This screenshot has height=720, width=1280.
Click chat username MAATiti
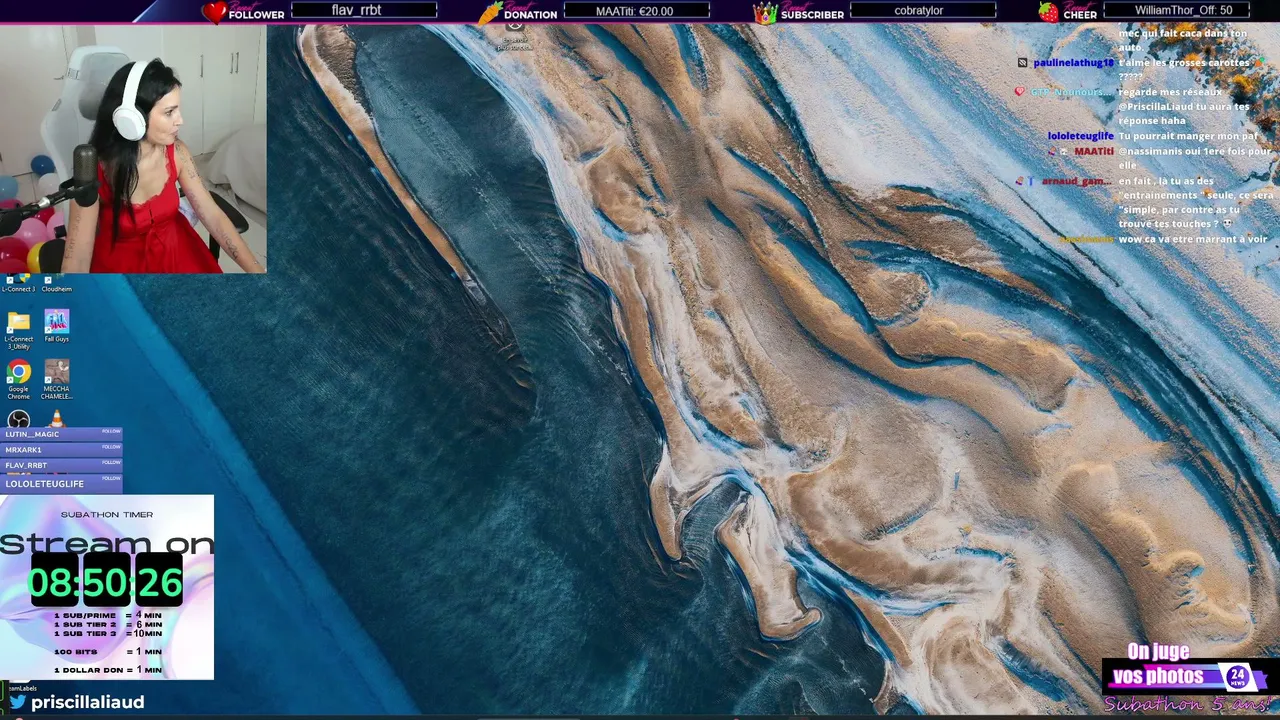1094,151
